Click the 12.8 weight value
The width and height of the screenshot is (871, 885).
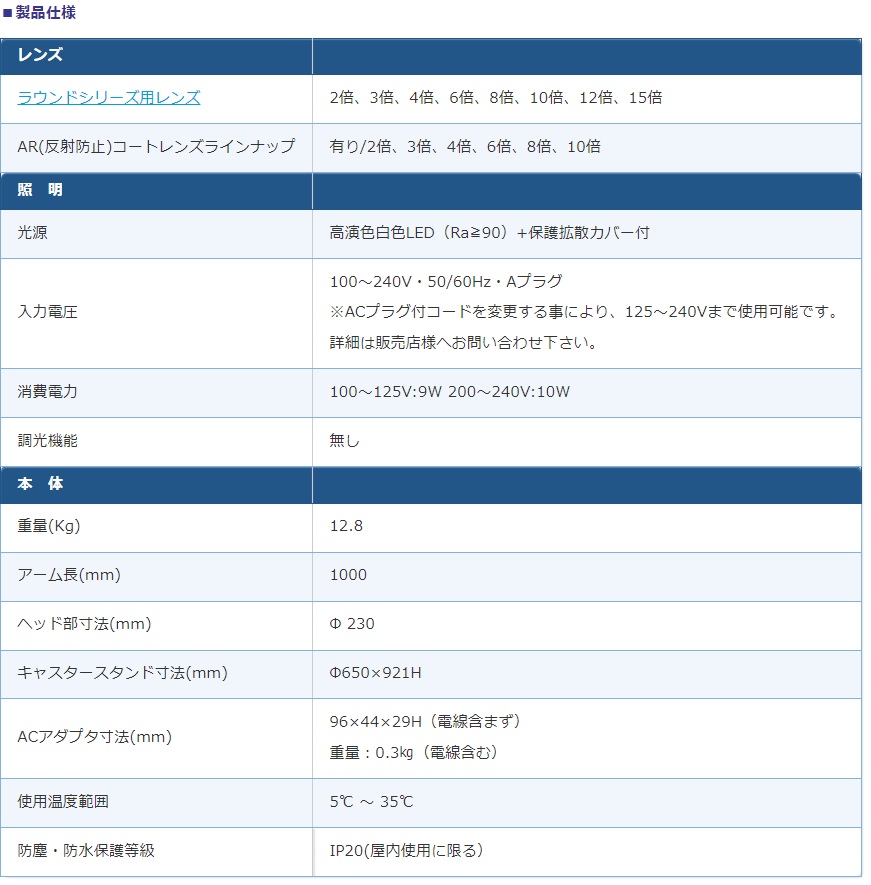click(346, 526)
